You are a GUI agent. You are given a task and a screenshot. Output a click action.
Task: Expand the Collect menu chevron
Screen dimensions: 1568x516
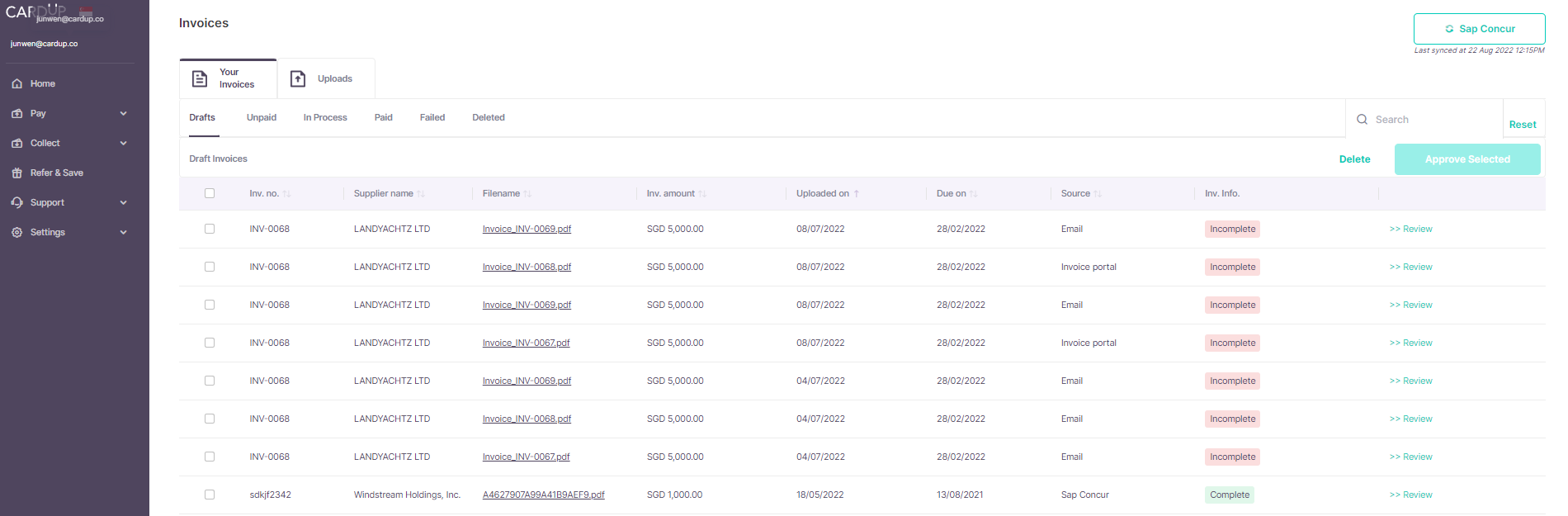tap(123, 143)
